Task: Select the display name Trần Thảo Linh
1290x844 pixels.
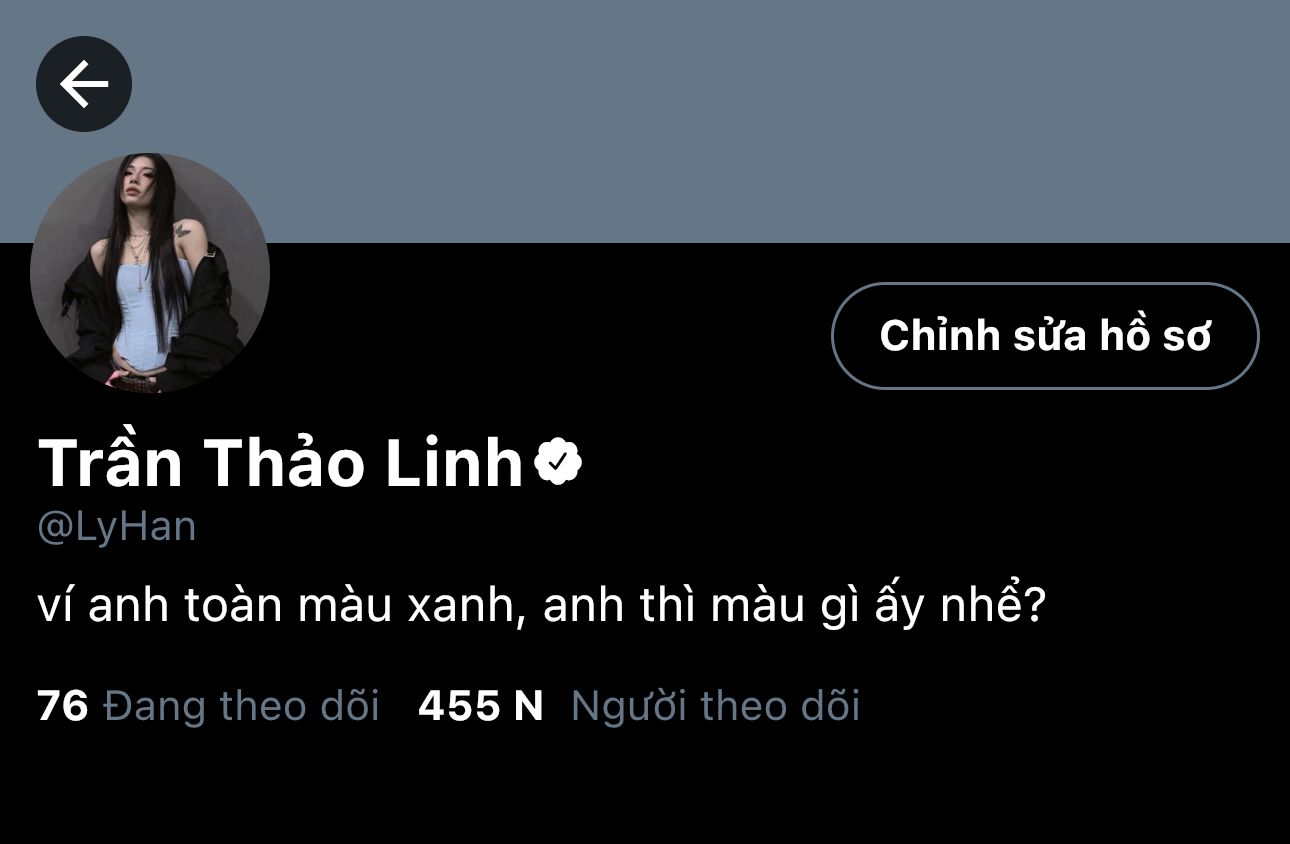Action: [281, 462]
